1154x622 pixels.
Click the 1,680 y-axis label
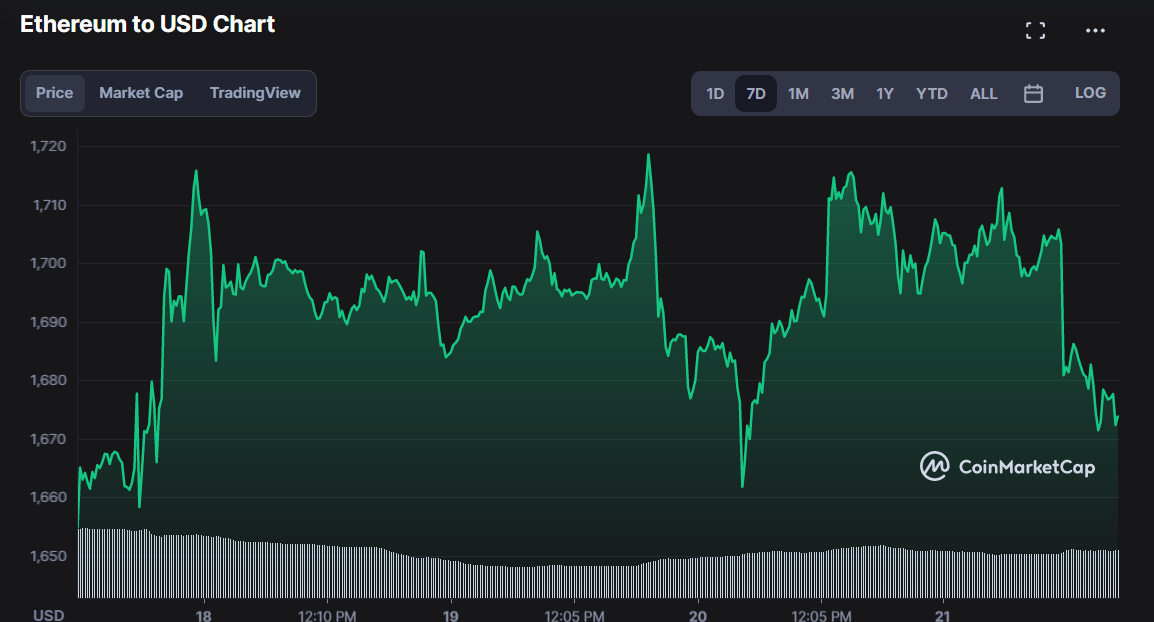pyautogui.click(x=49, y=380)
